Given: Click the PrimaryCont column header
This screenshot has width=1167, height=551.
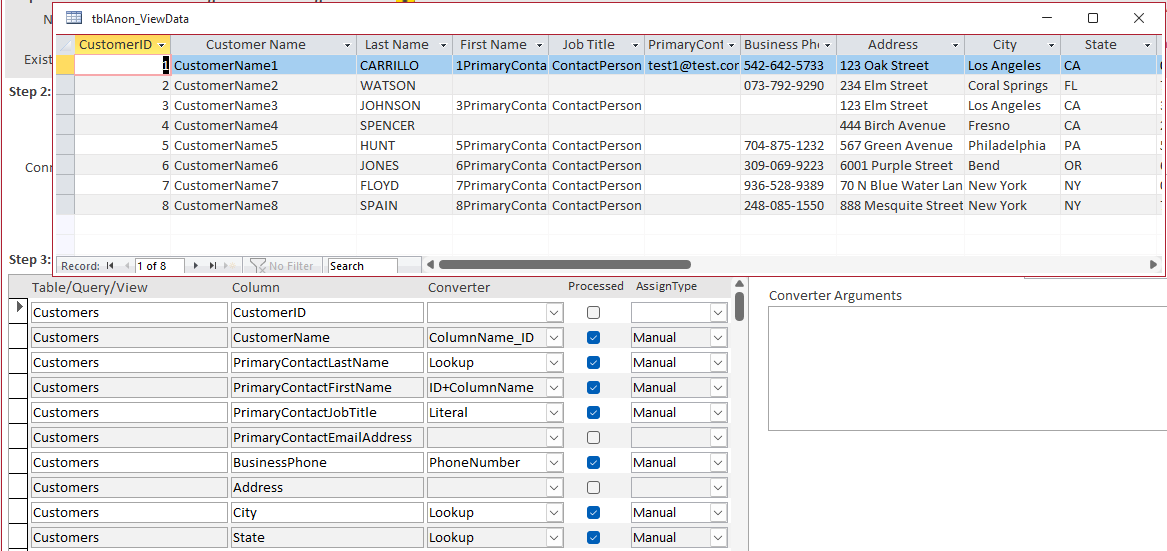Looking at the screenshot, I should (x=692, y=45).
